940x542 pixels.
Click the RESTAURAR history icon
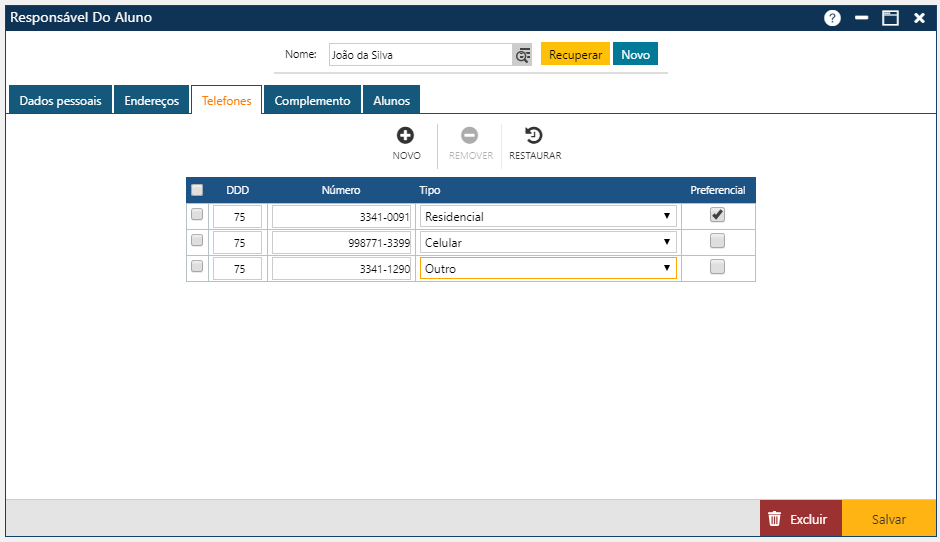[x=534, y=136]
